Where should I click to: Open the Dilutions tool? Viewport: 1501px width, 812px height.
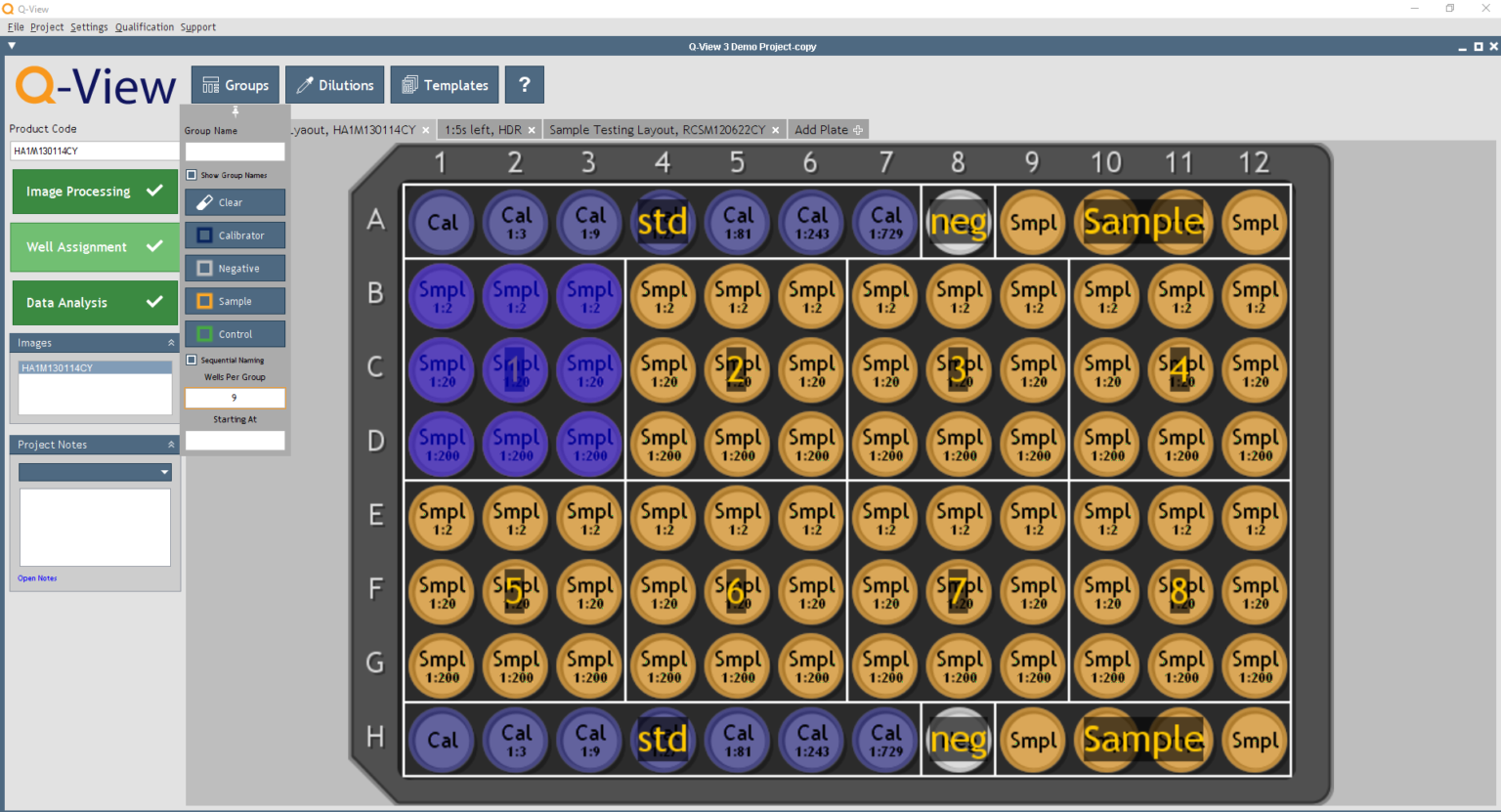[x=335, y=85]
